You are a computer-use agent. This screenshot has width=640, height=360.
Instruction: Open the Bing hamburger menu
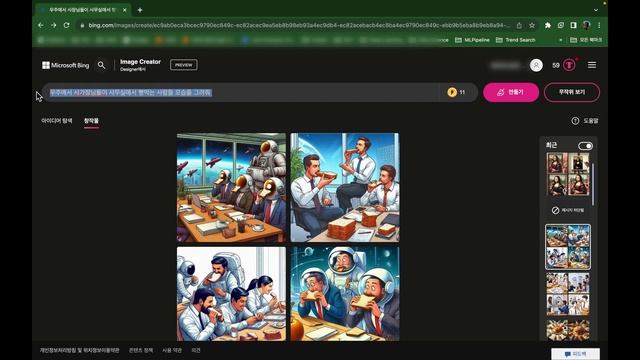pyautogui.click(x=592, y=65)
